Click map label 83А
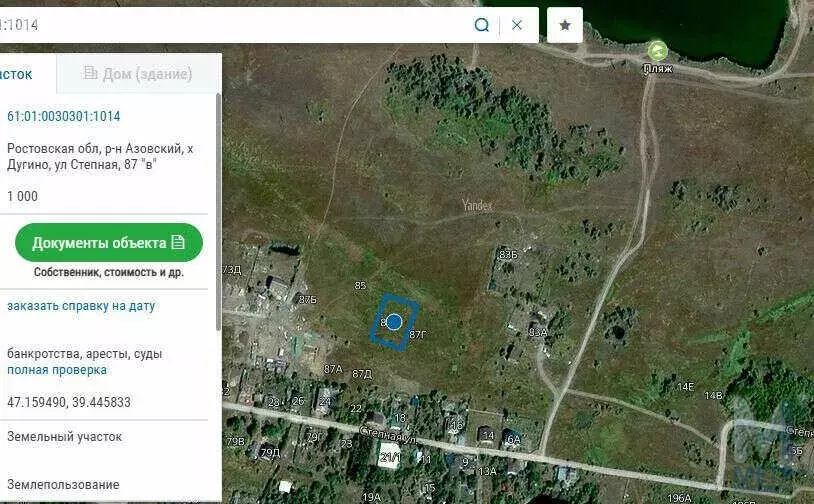 [x=538, y=332]
